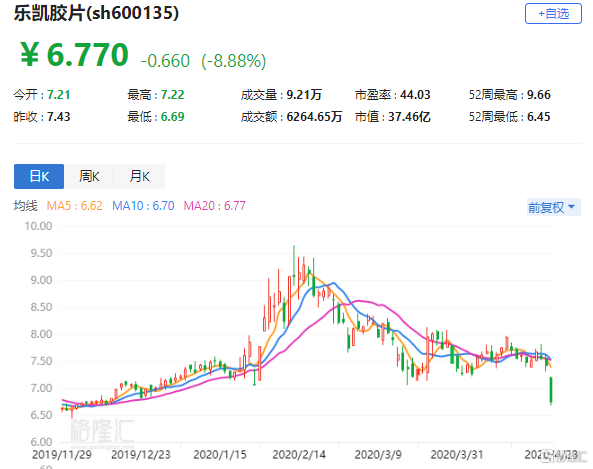Click the current price ¥6.770
The image size is (593, 469).
74,54
